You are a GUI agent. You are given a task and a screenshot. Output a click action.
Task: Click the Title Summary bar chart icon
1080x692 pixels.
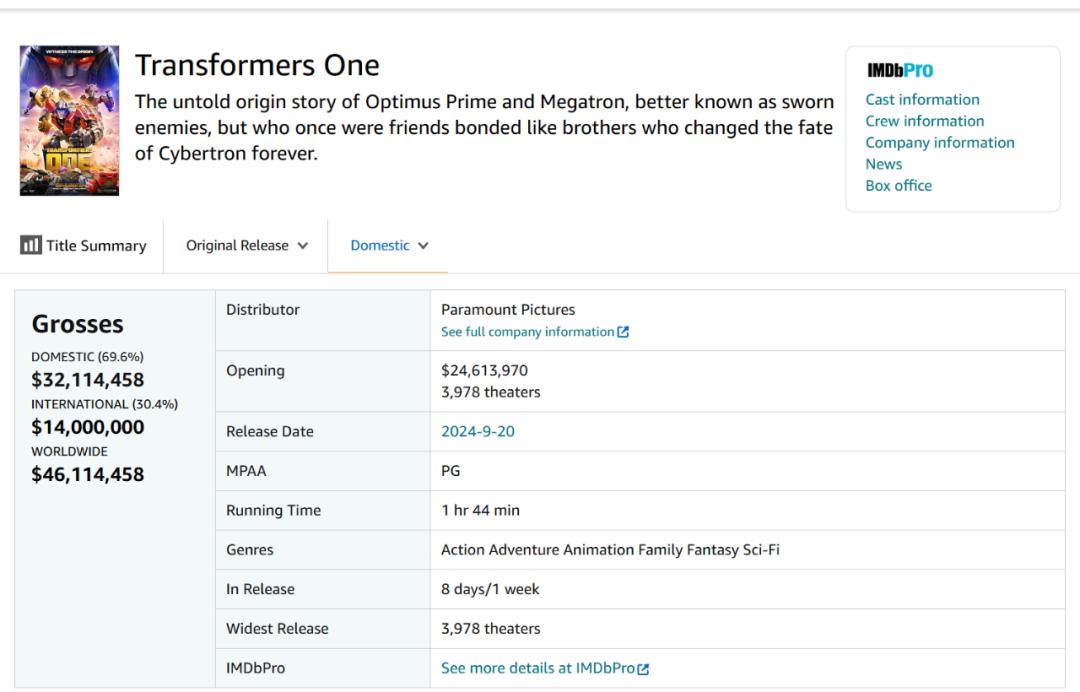(x=30, y=245)
